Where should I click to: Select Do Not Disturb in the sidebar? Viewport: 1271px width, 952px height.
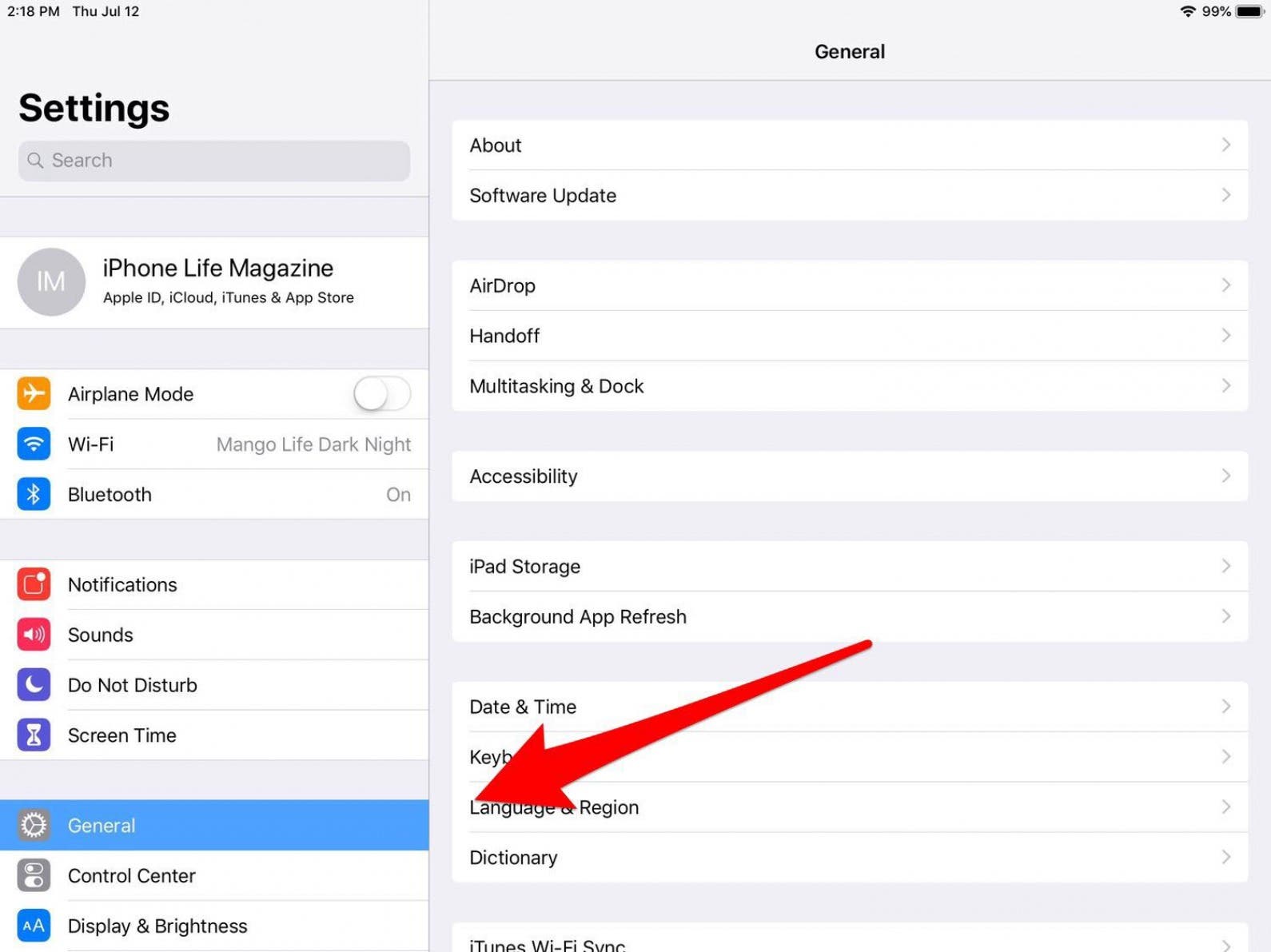(x=214, y=685)
